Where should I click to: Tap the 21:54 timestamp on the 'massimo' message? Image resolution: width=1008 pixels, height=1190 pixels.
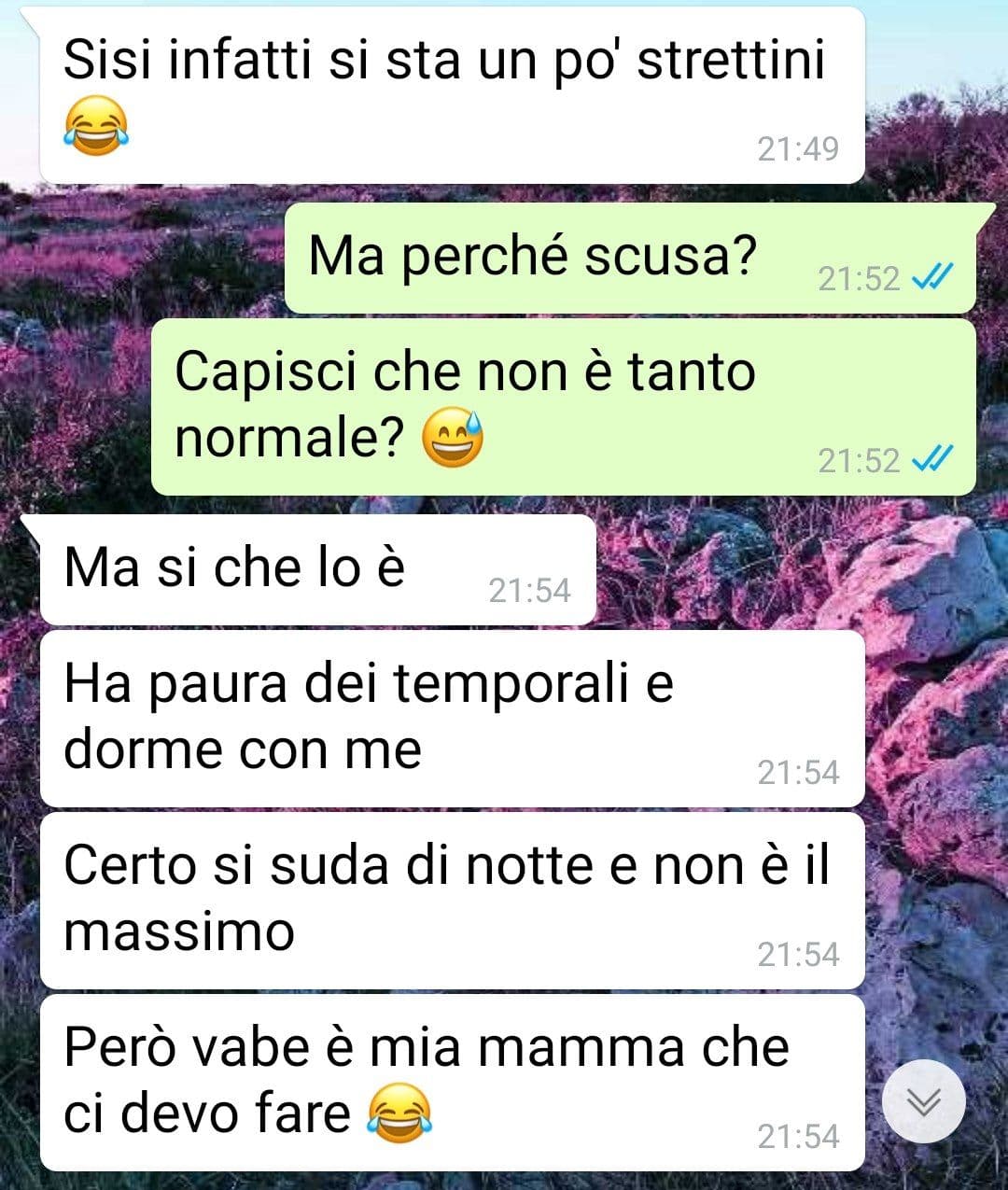click(798, 955)
